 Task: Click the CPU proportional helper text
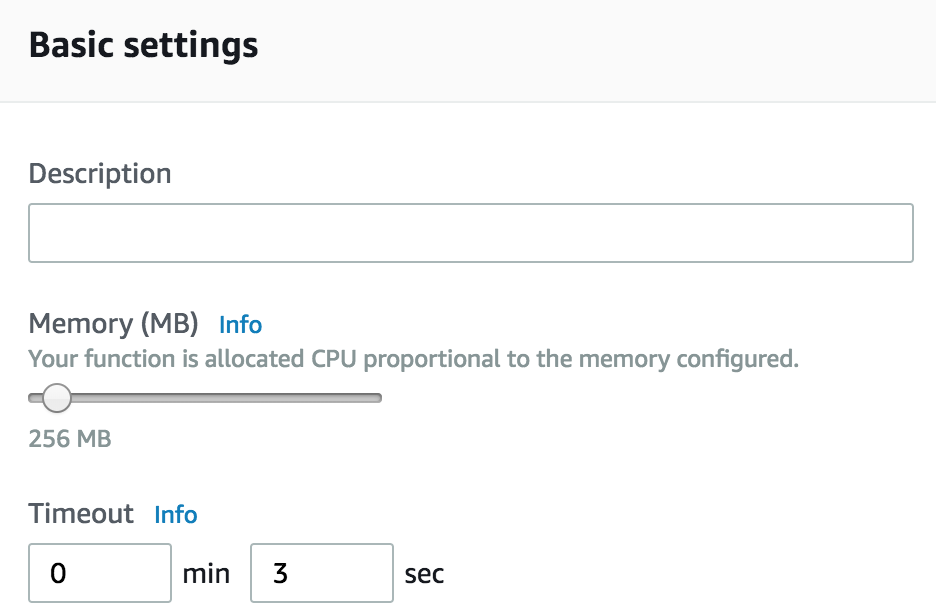[x=413, y=359]
